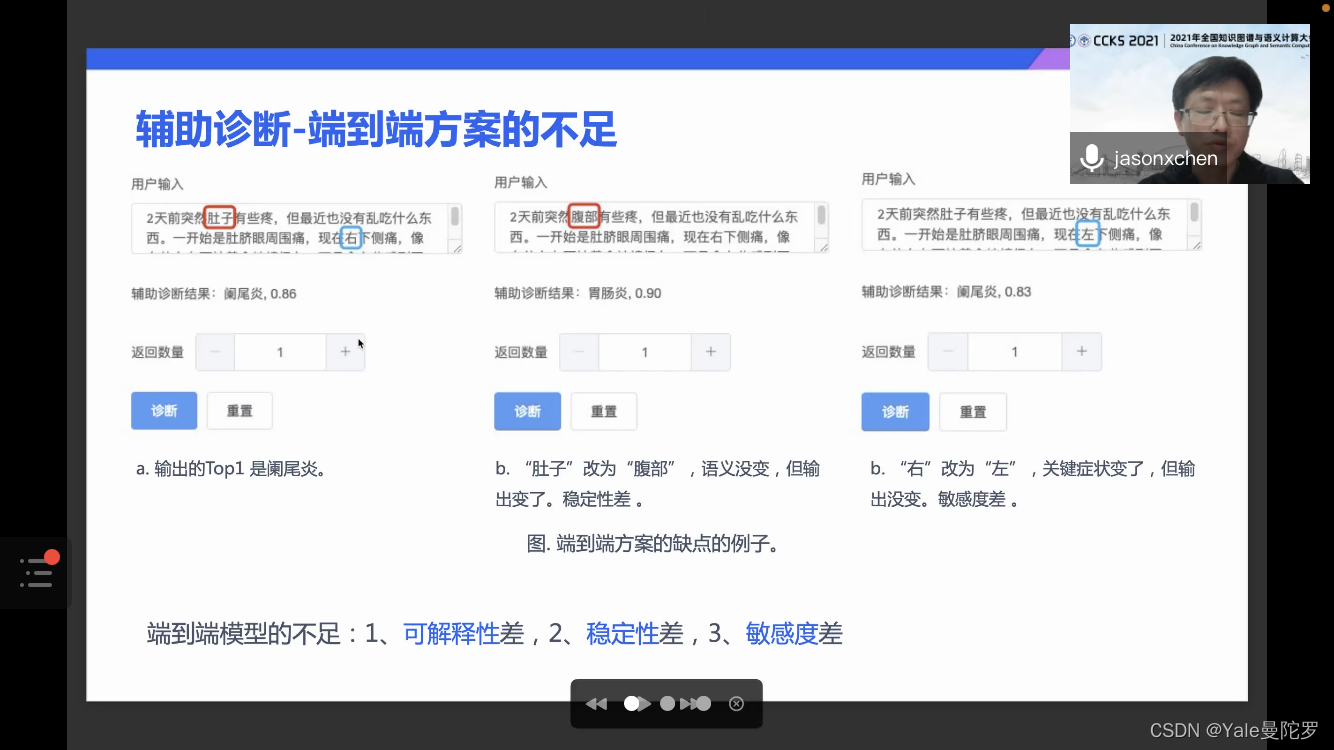Decrease return count in the 阑尾炎, 0.83 panel
The width and height of the screenshot is (1334, 750).
tap(948, 351)
